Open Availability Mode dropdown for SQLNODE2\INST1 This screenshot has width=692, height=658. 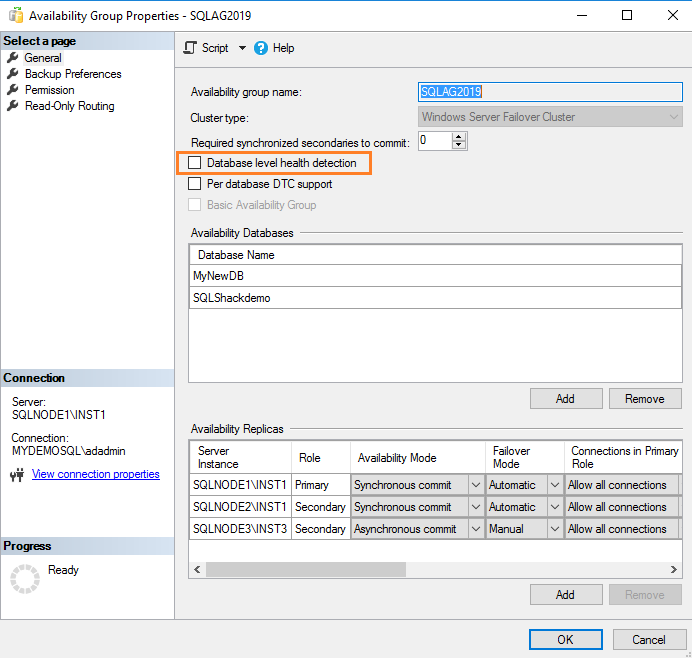pyautogui.click(x=475, y=507)
